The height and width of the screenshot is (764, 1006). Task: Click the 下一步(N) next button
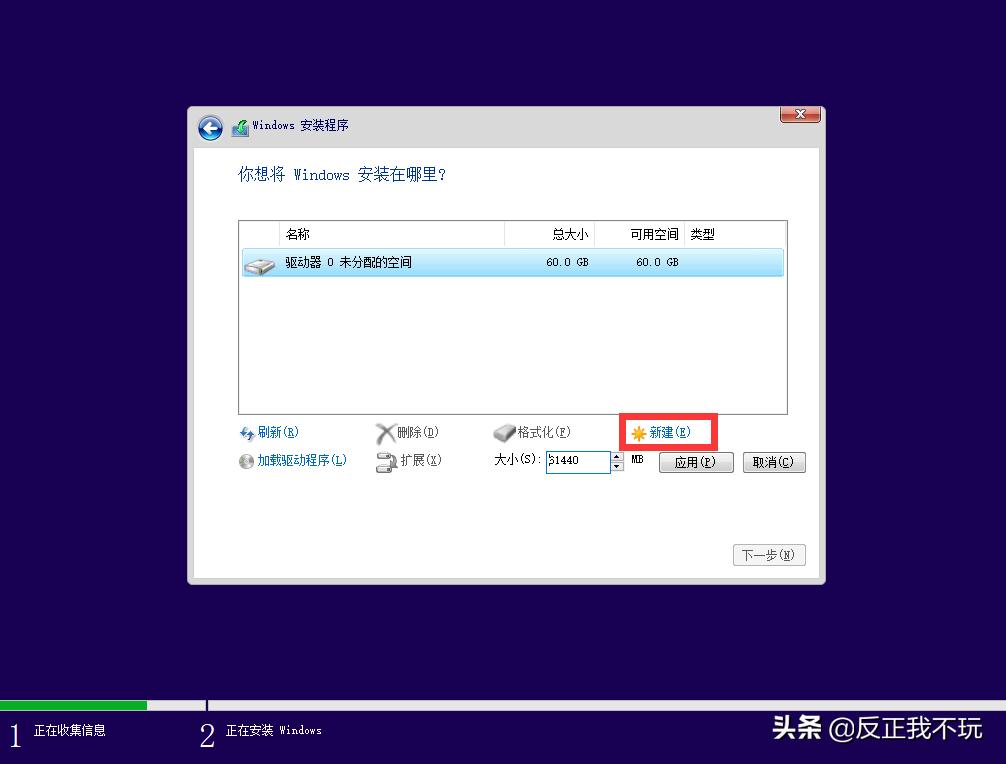769,555
